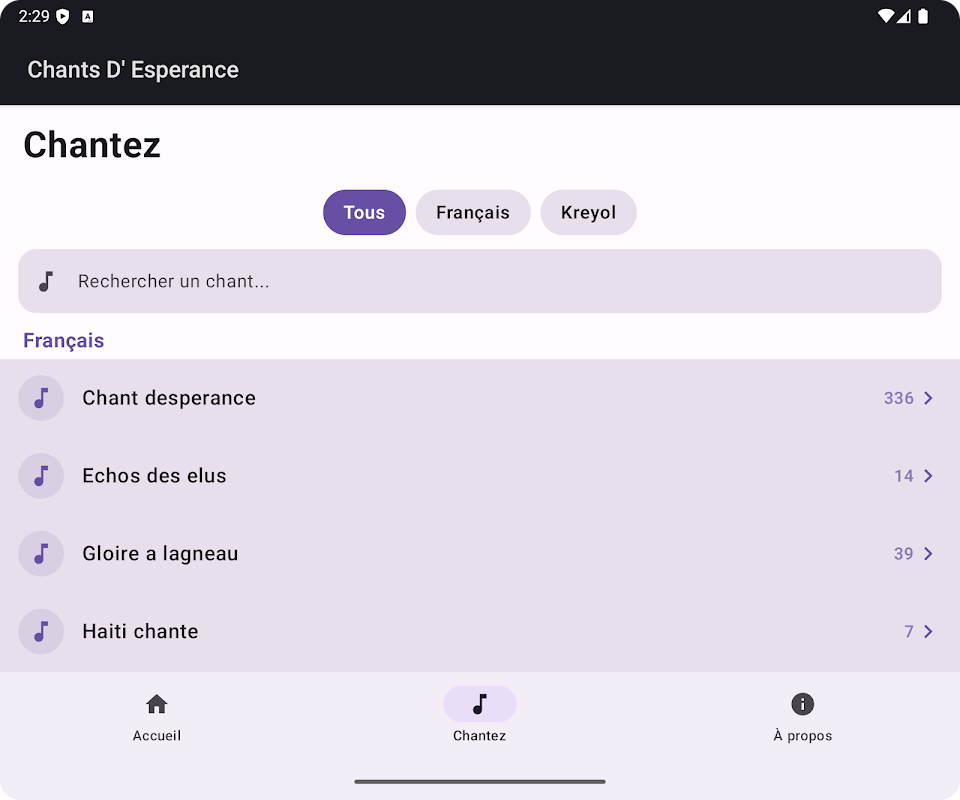Viewport: 960px width, 800px height.
Task: Go to the Accueil tab label
Action: [157, 736]
